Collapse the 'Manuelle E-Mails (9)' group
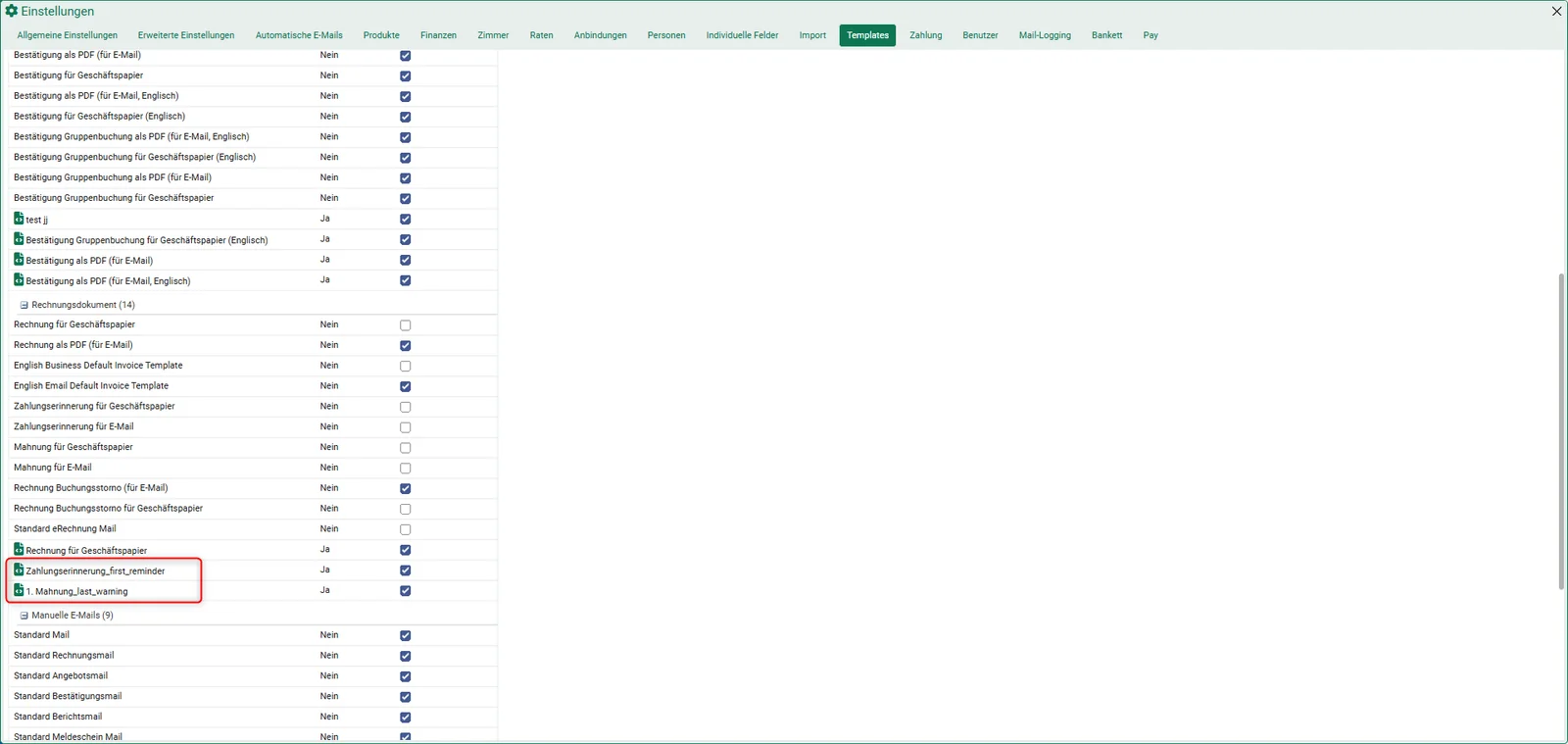This screenshot has height=744, width=1568. point(24,616)
